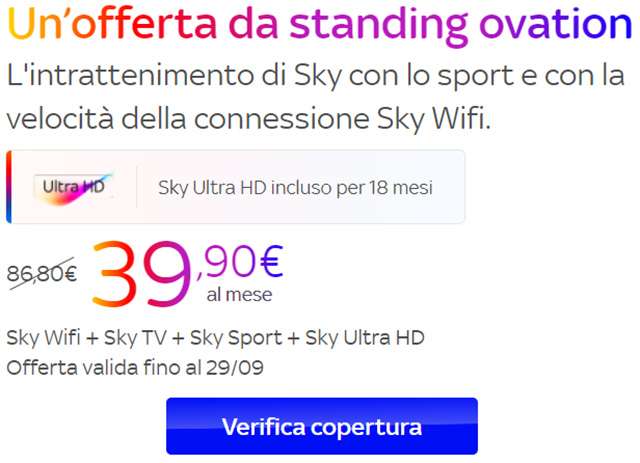Click the word 'standing' in the headline
The image size is (640, 463).
pyautogui.click(x=379, y=25)
